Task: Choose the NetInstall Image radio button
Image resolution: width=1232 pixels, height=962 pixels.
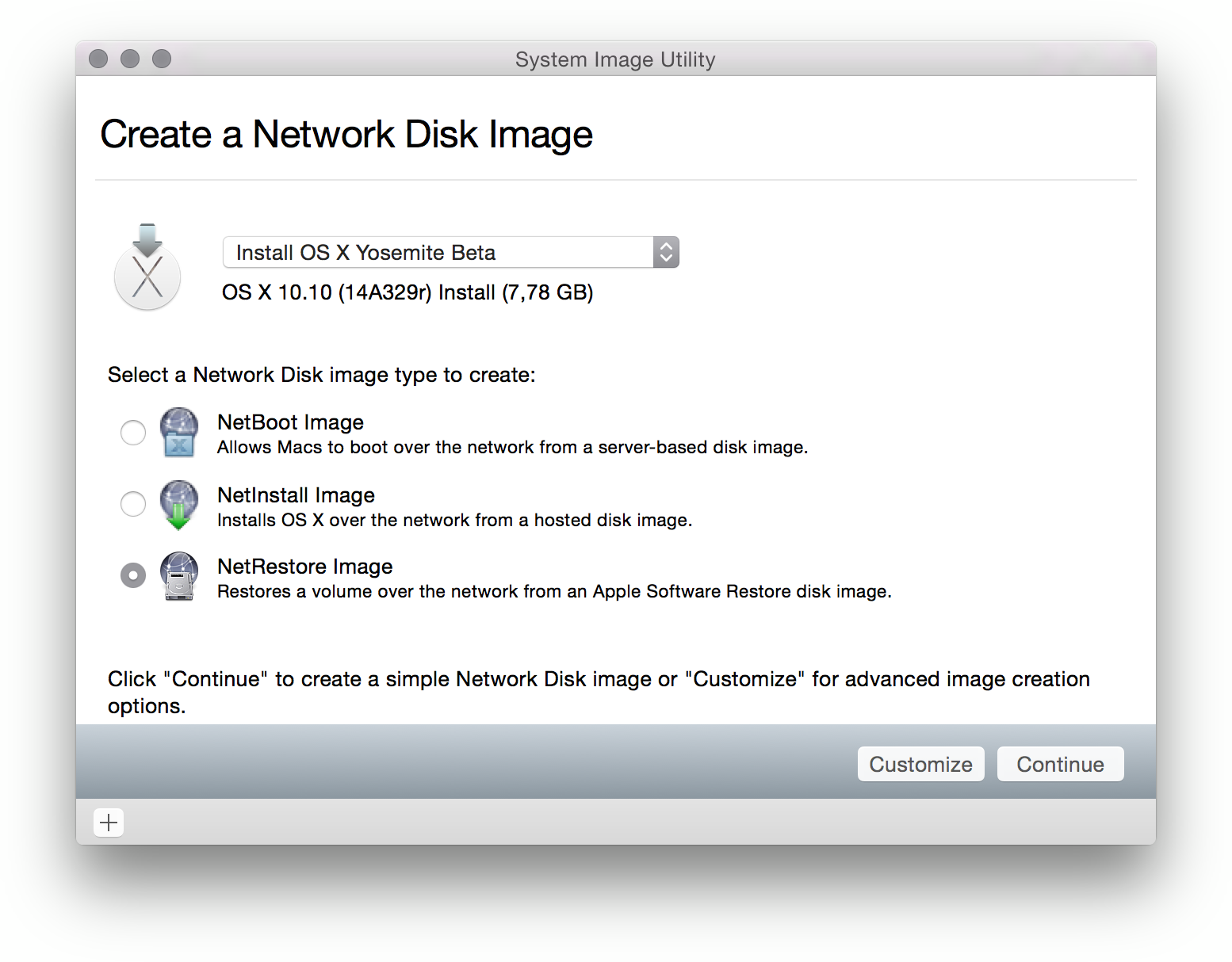Action: [x=133, y=504]
